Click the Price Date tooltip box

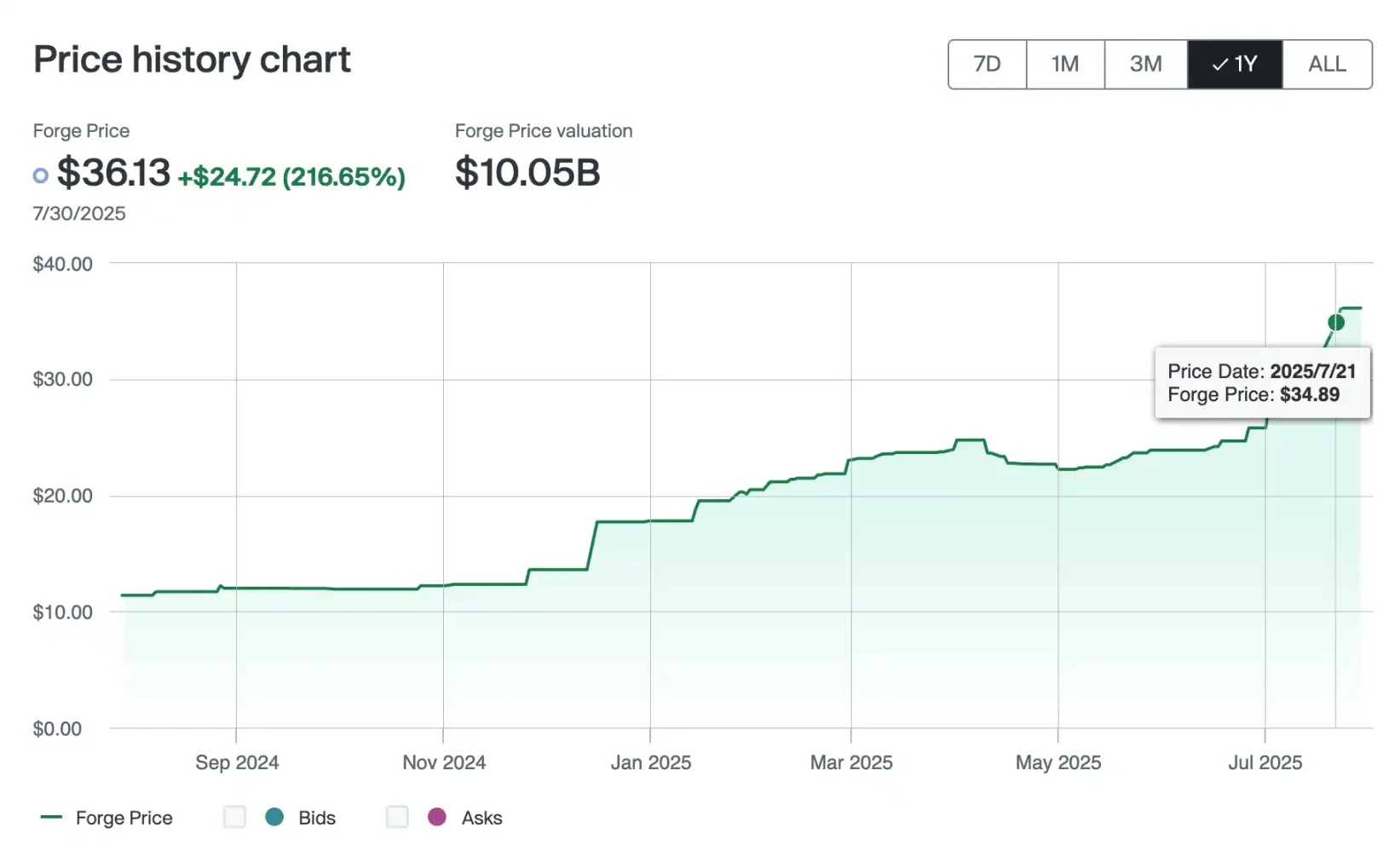[x=1262, y=383]
